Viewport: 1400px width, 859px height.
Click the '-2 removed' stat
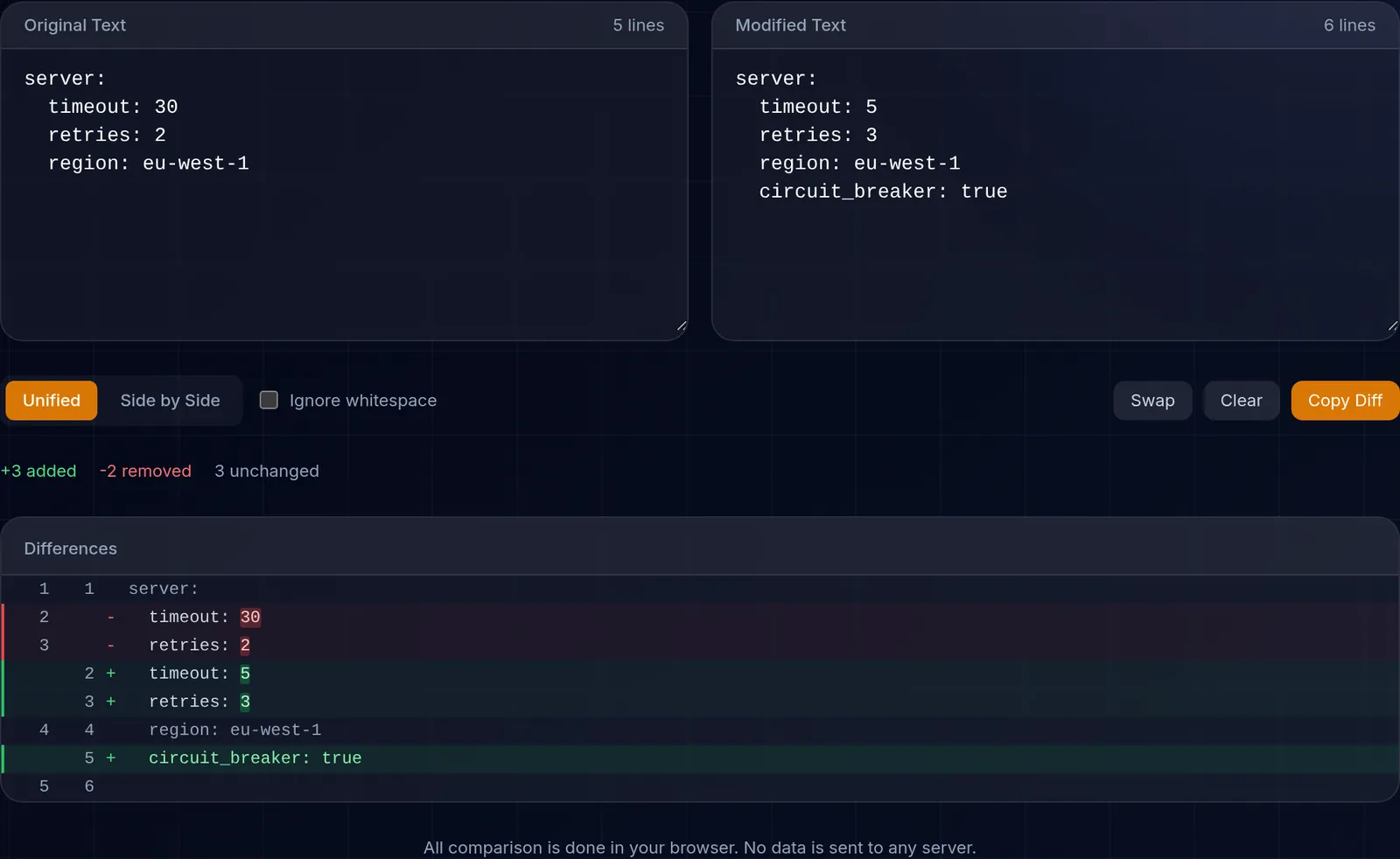pos(145,471)
